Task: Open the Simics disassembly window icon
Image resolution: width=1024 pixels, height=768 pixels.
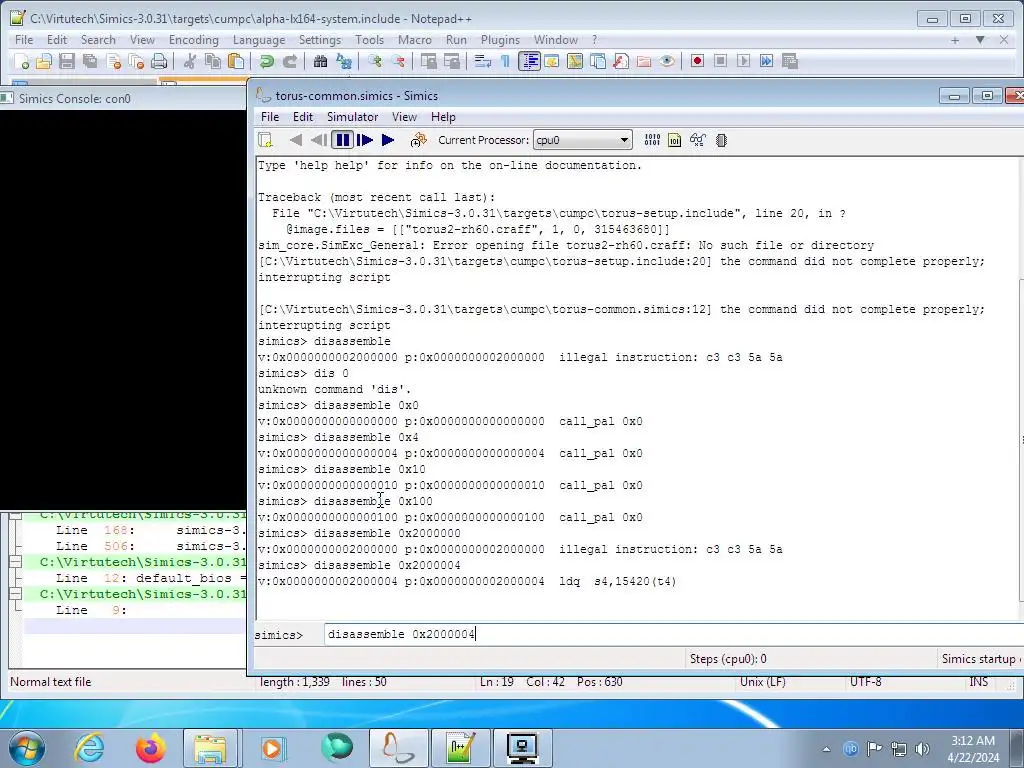Action: 675,140
